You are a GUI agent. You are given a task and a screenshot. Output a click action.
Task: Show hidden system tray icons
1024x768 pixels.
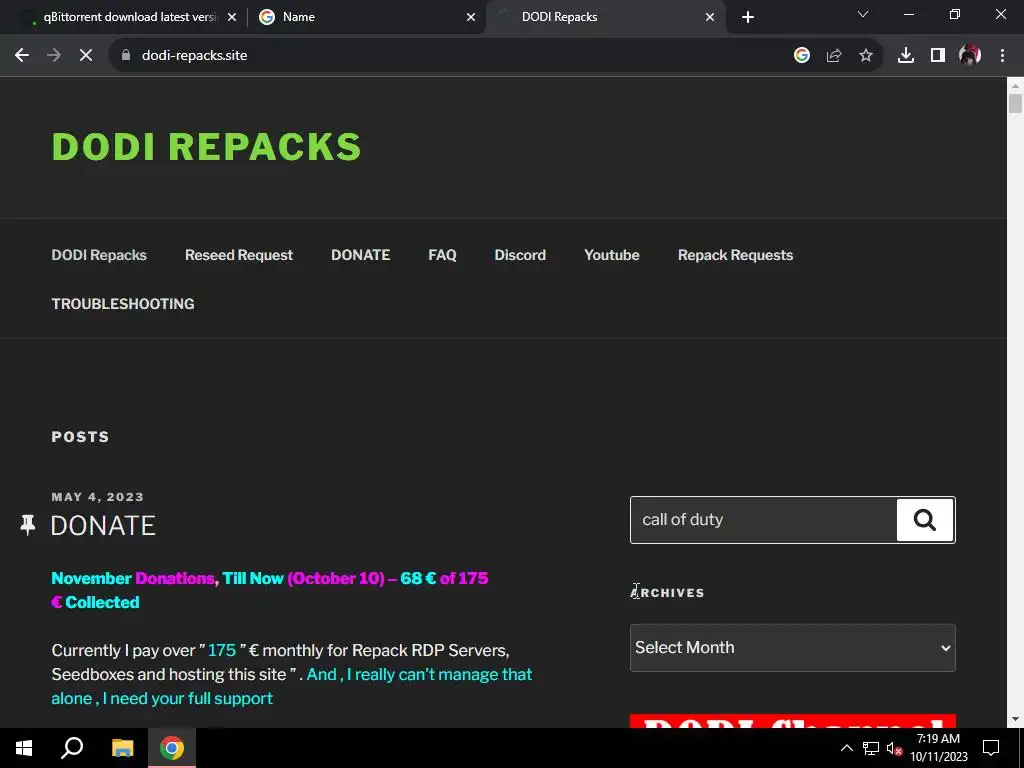(x=846, y=748)
